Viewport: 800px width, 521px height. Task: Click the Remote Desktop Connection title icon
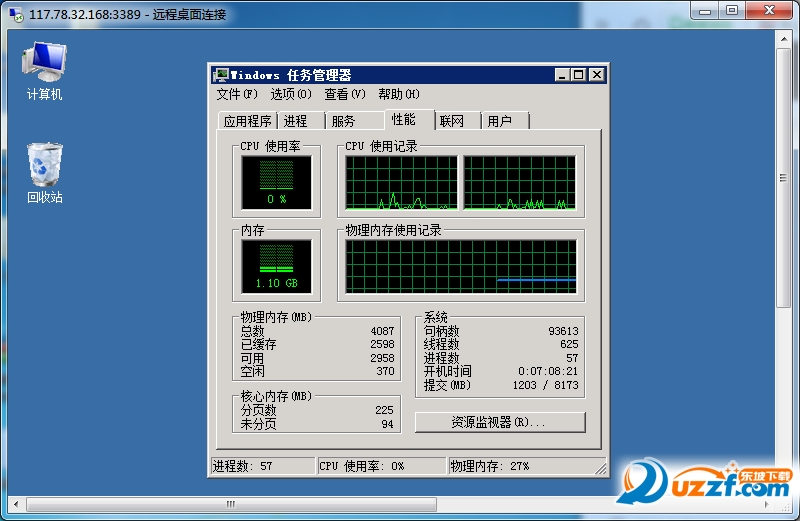click(x=16, y=14)
